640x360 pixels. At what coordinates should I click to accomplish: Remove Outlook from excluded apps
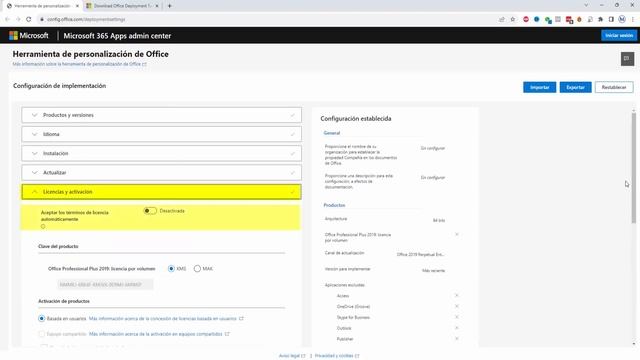(x=457, y=328)
